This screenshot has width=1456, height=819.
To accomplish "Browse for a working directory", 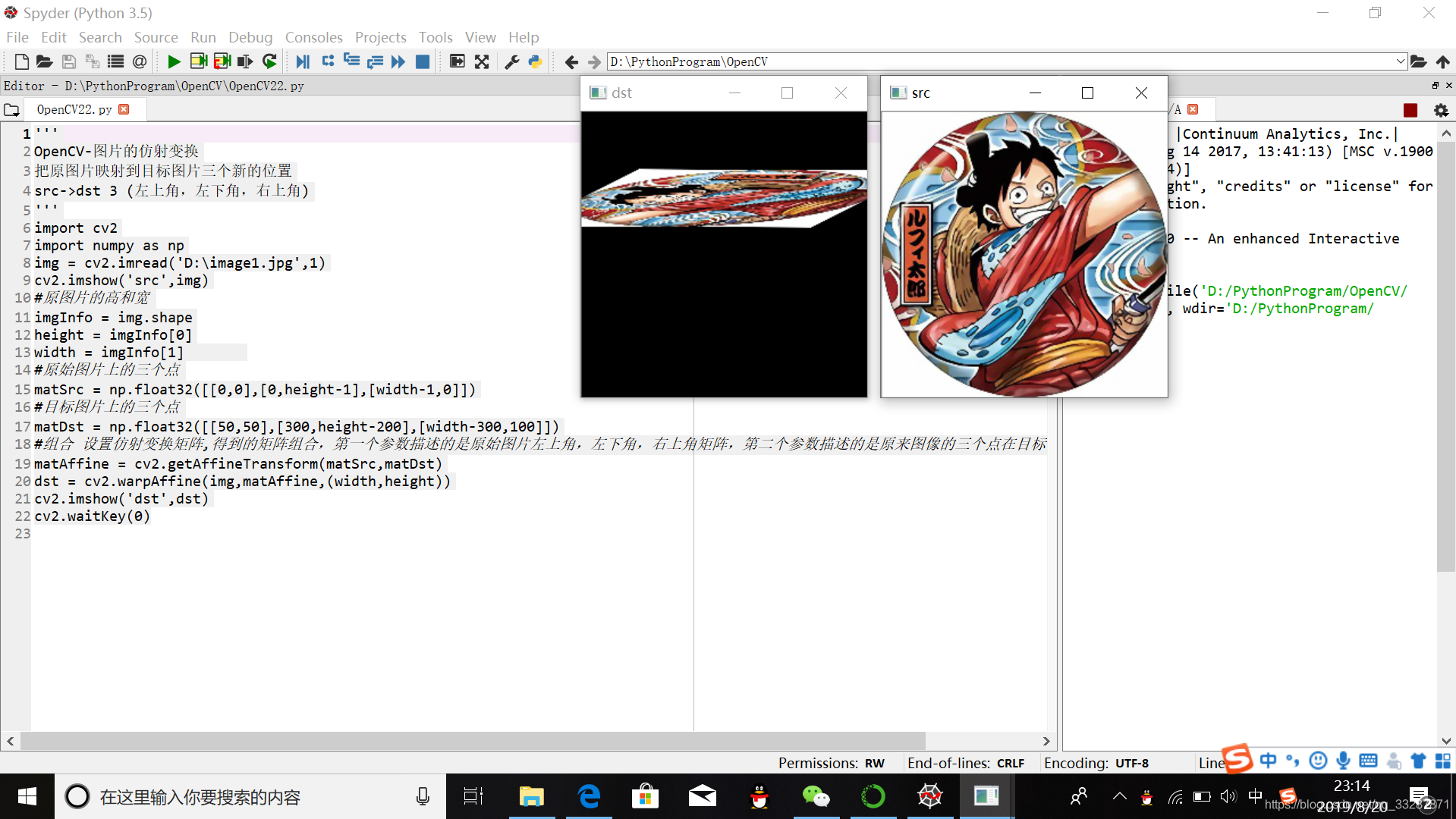I will (1419, 61).
